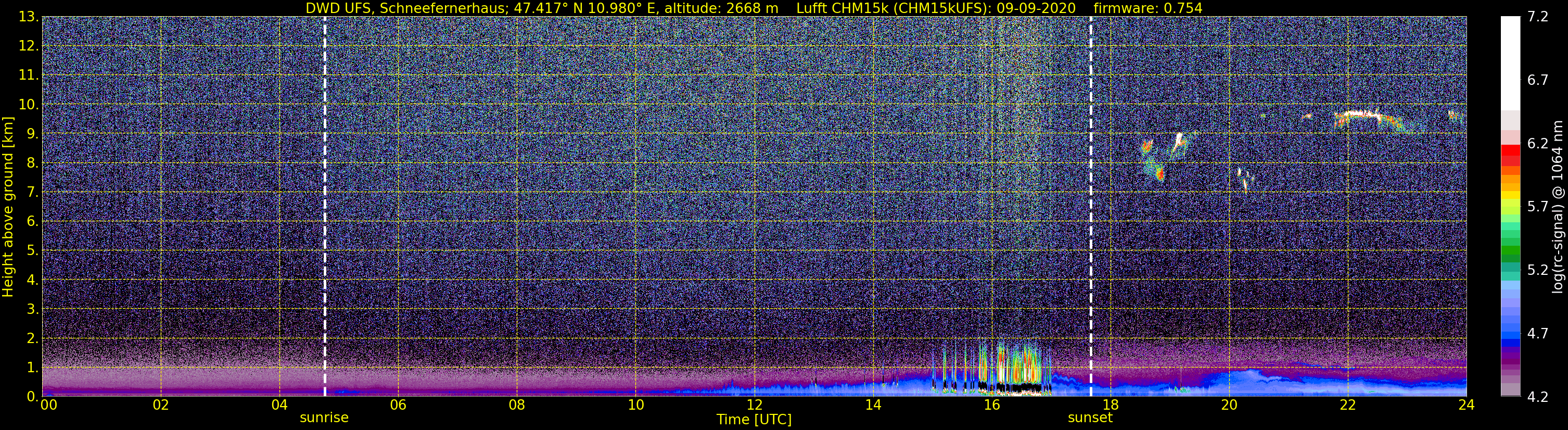This screenshot has height=430, width=1568.
Task: Click the plot title text 'DWD UFS, Schneefernerhaus'
Action: 405,8
